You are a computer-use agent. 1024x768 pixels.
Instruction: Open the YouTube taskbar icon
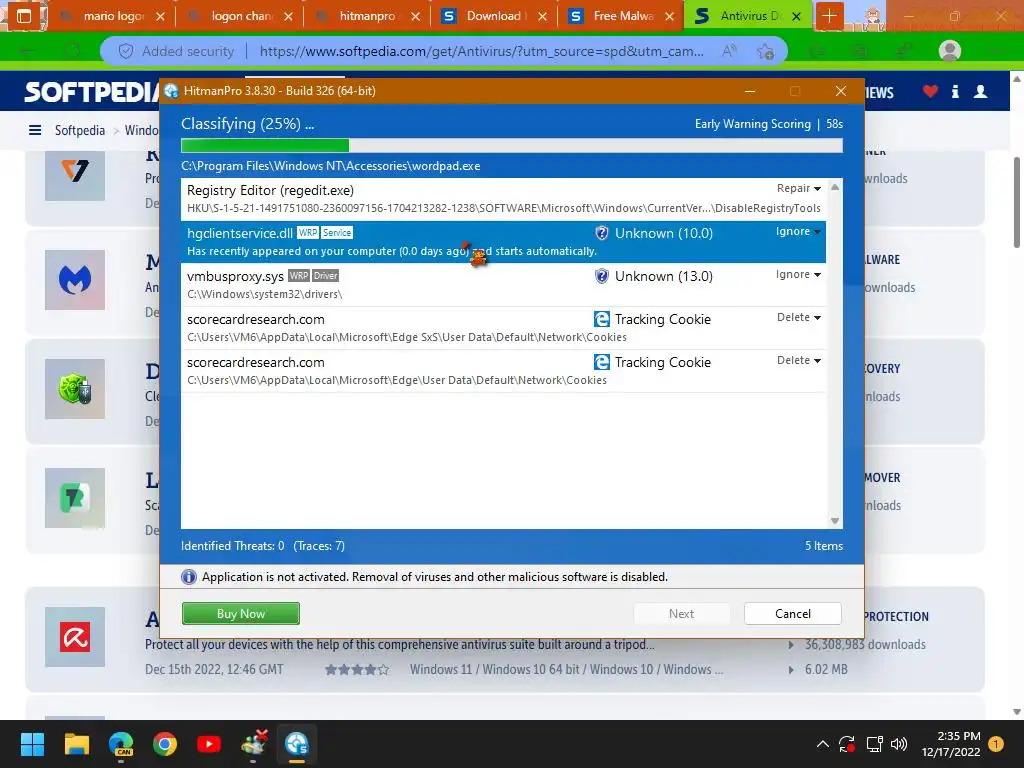coord(209,744)
